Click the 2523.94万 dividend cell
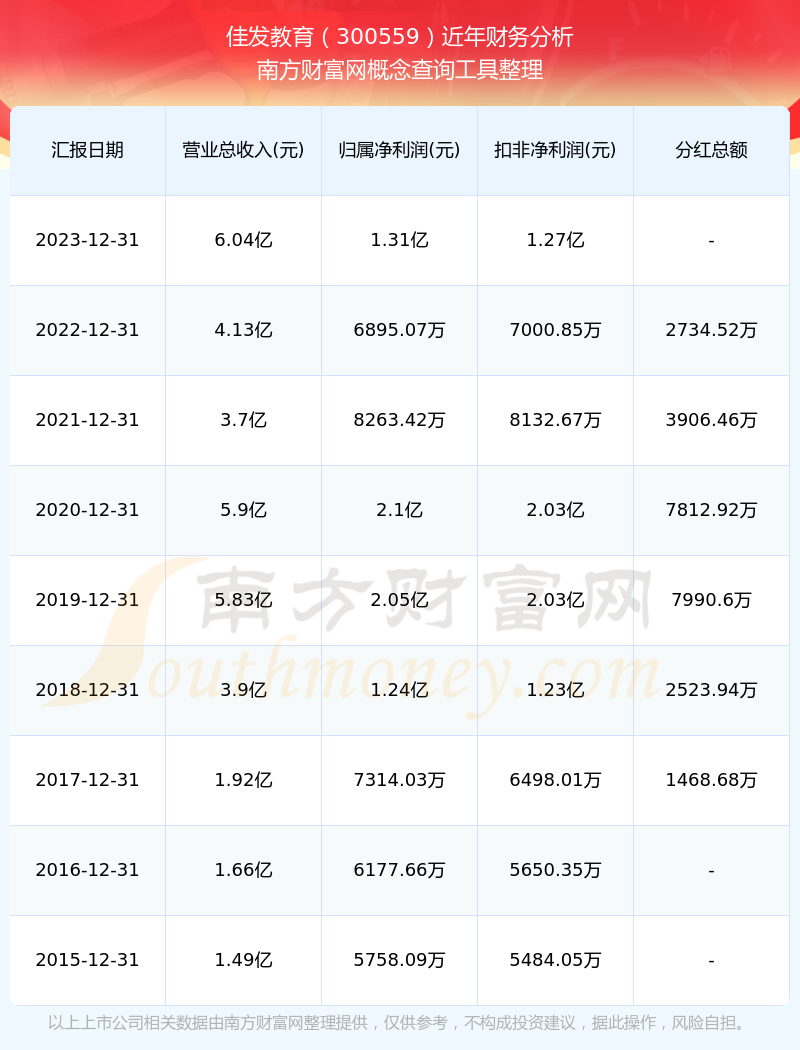 (x=712, y=690)
